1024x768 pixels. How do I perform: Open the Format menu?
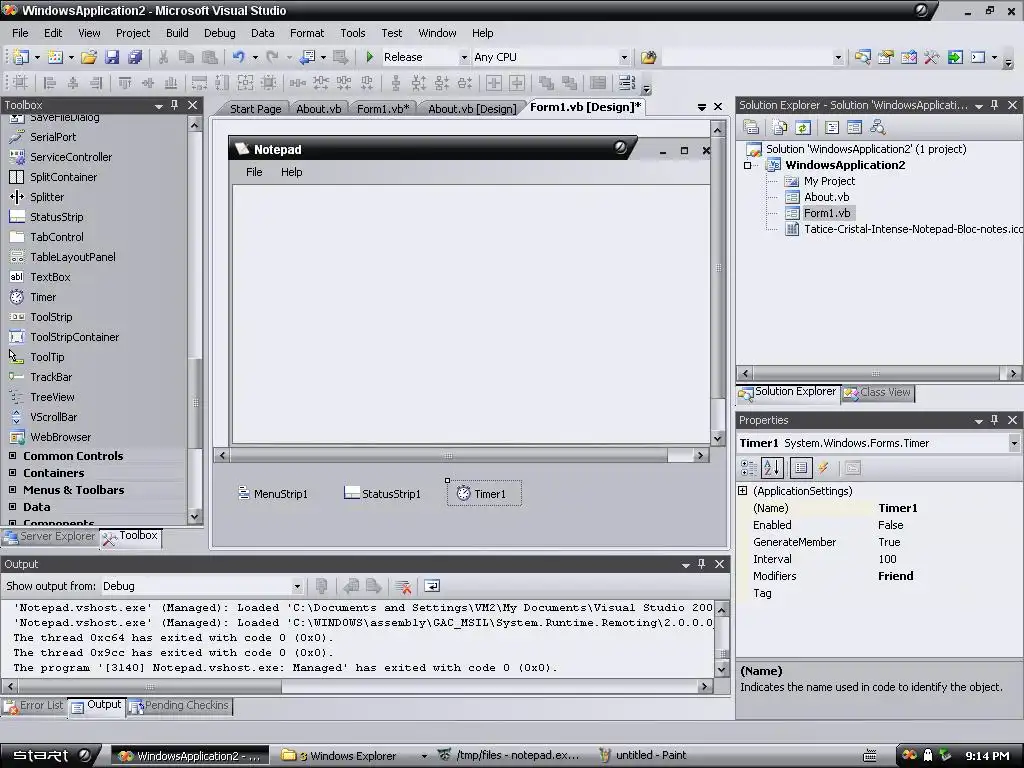tap(307, 33)
